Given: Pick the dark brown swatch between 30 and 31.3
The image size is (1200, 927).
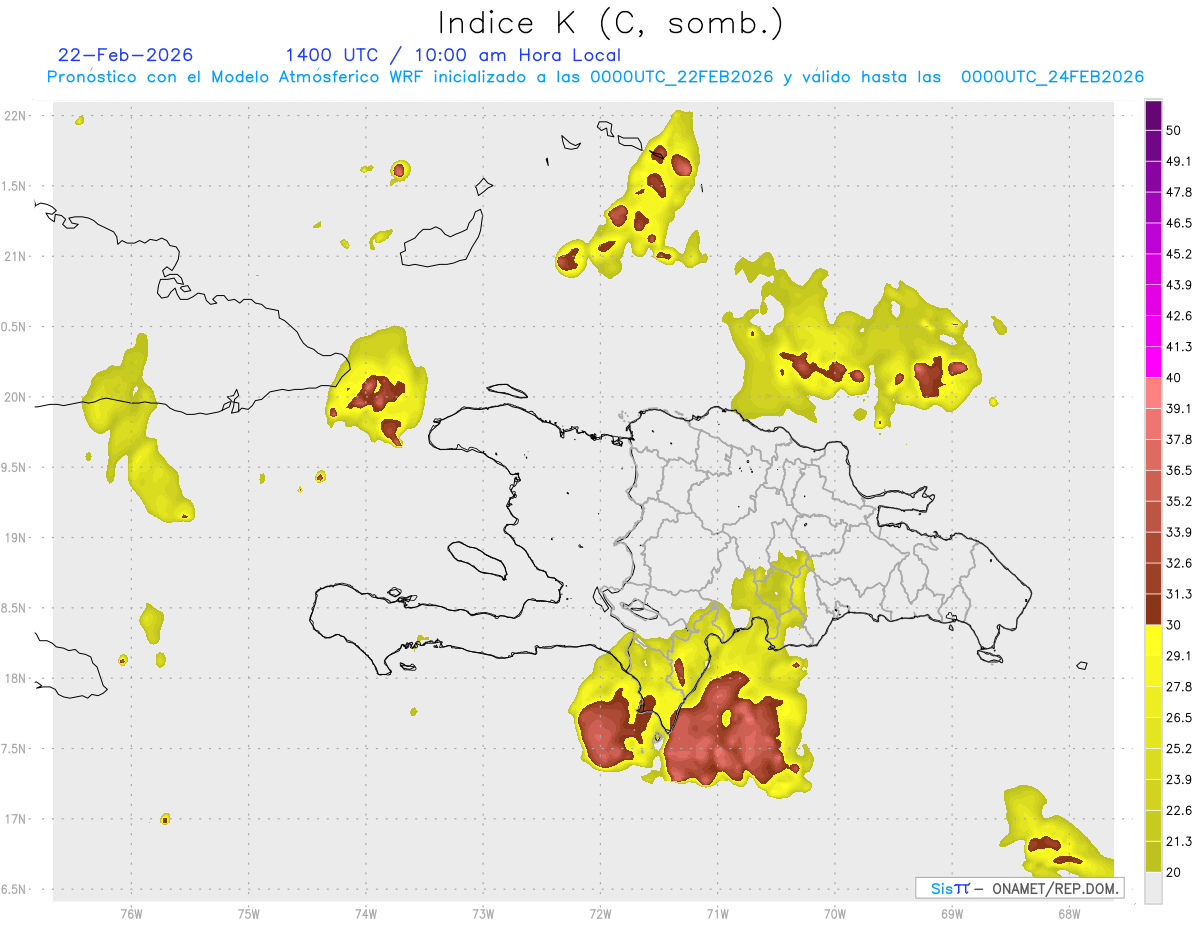Looking at the screenshot, I should 1153,610.
